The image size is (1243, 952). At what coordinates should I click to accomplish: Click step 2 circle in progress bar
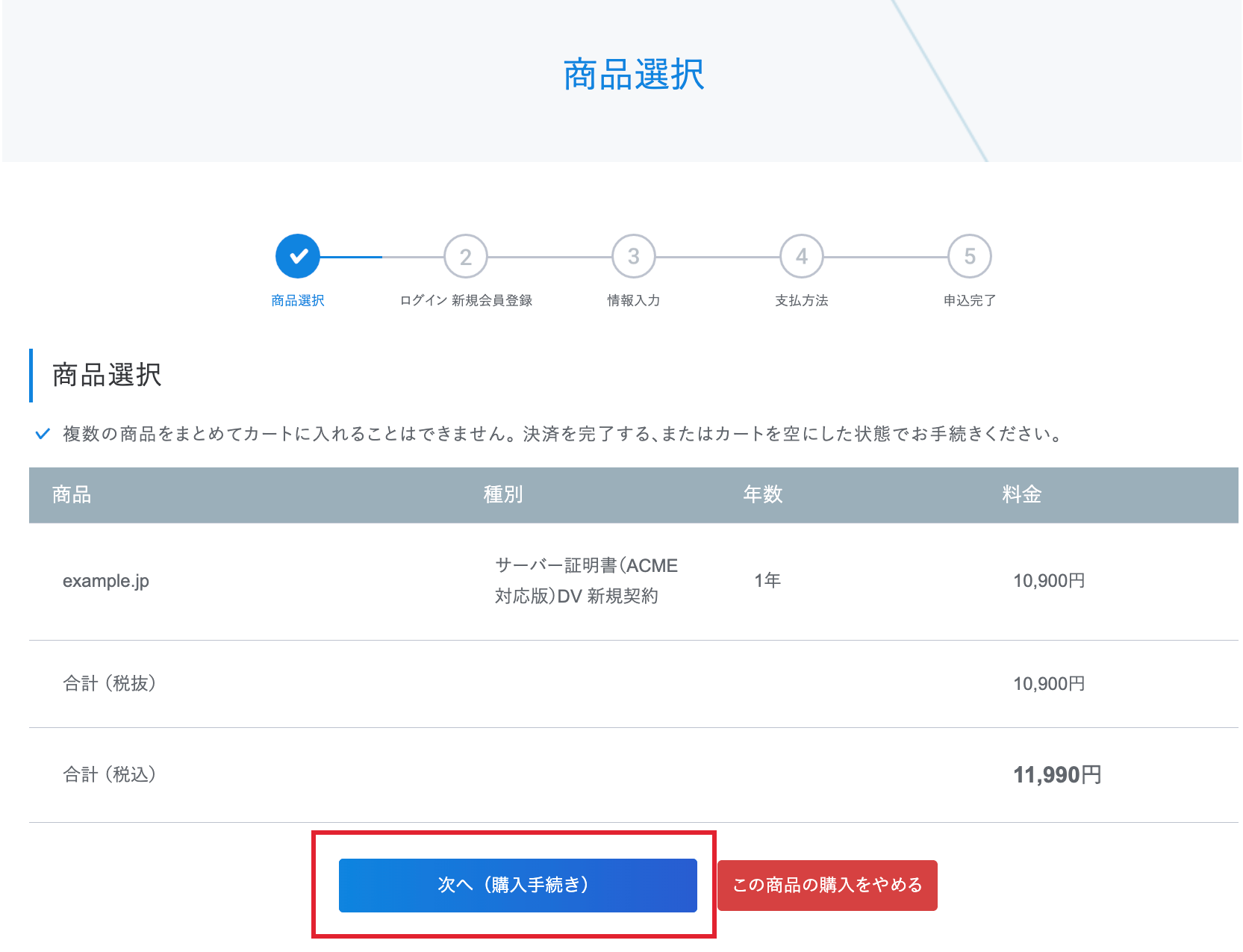tap(466, 256)
